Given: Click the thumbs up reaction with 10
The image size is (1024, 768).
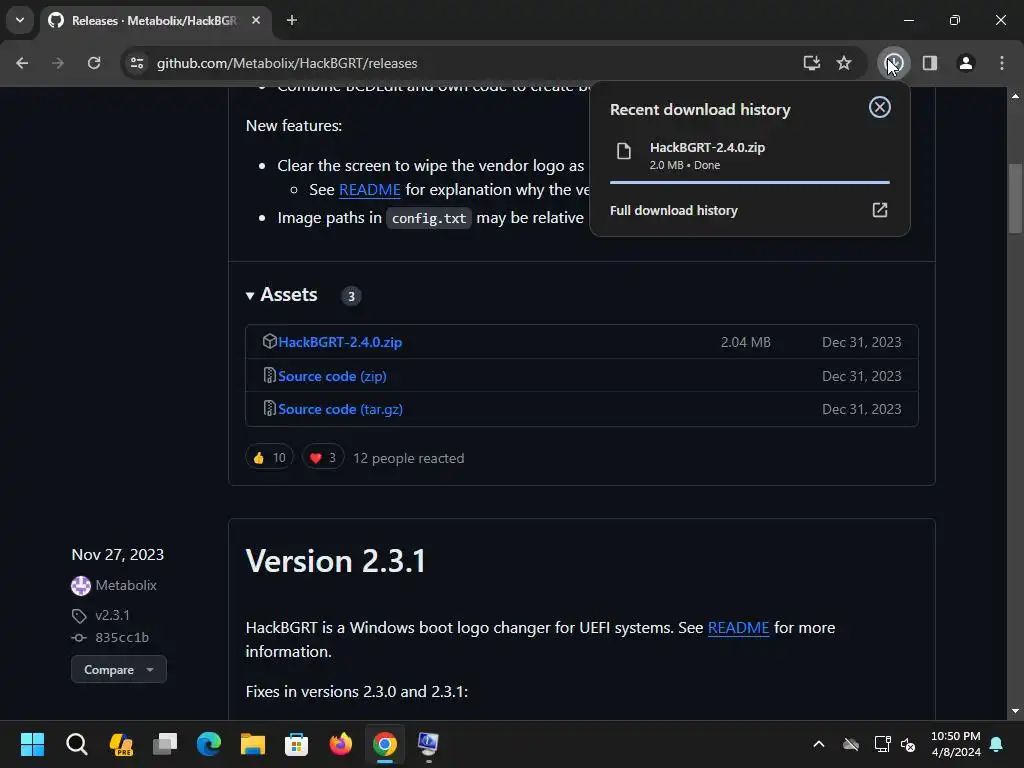Looking at the screenshot, I should pyautogui.click(x=269, y=458).
